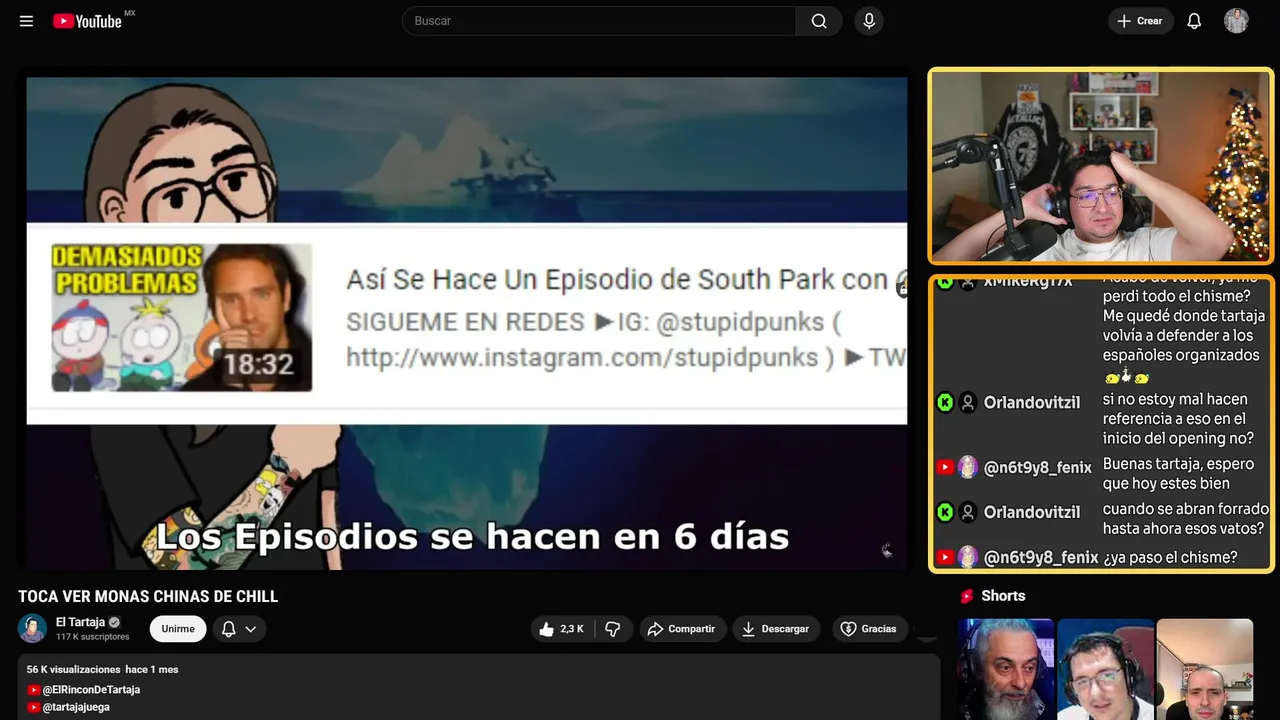The height and width of the screenshot is (720, 1280).
Task: Click the Buscar search field
Action: click(599, 21)
